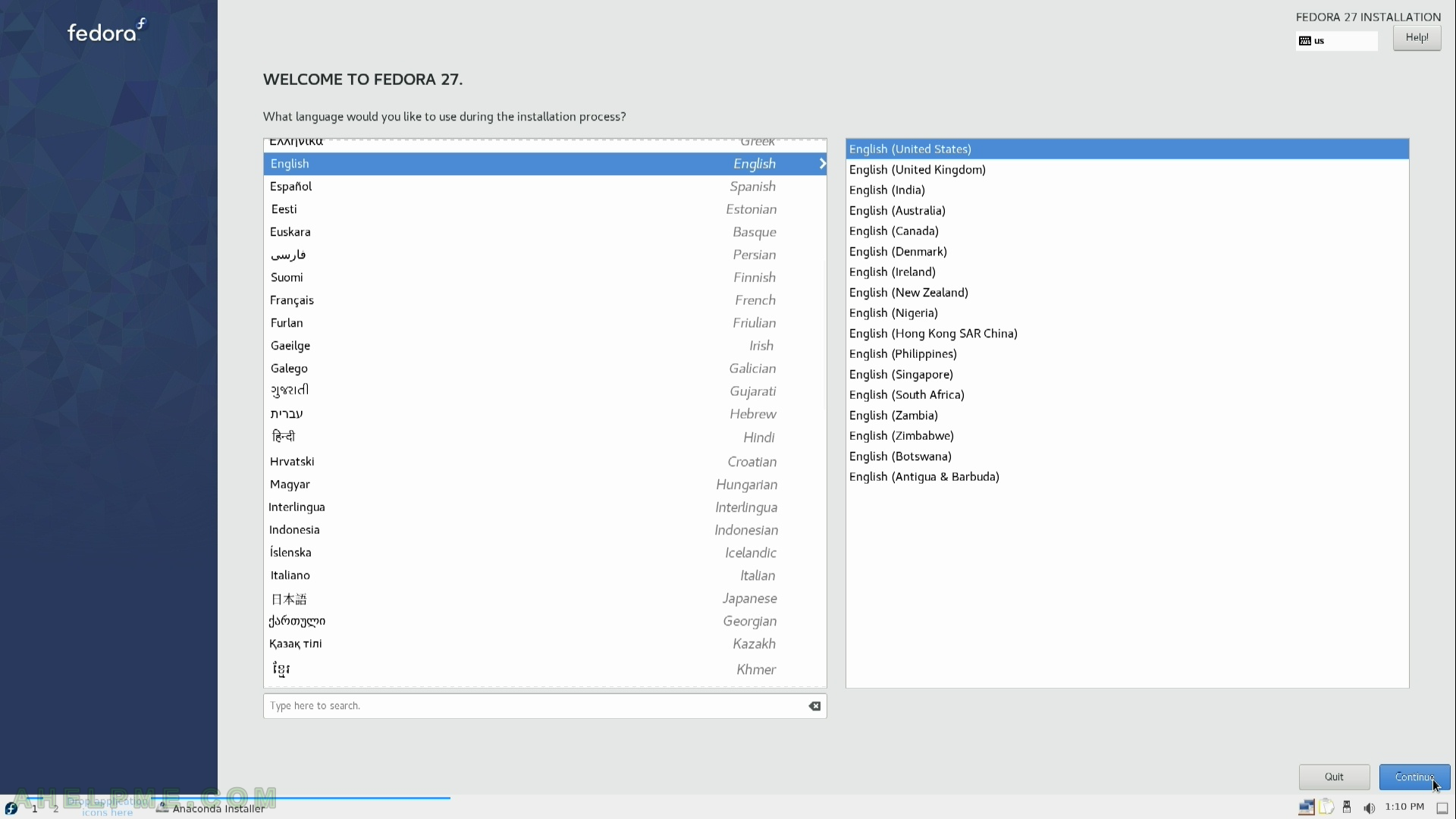Select the Persian language row
Viewport: 1456px width, 819px height.
(544, 255)
